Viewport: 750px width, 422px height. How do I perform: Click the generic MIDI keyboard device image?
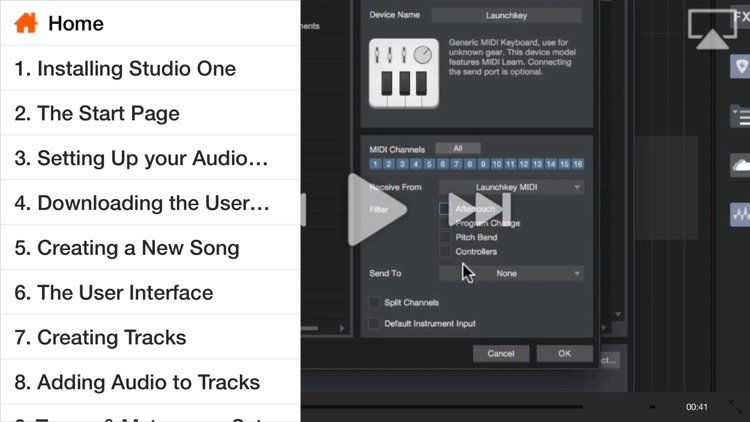point(404,73)
